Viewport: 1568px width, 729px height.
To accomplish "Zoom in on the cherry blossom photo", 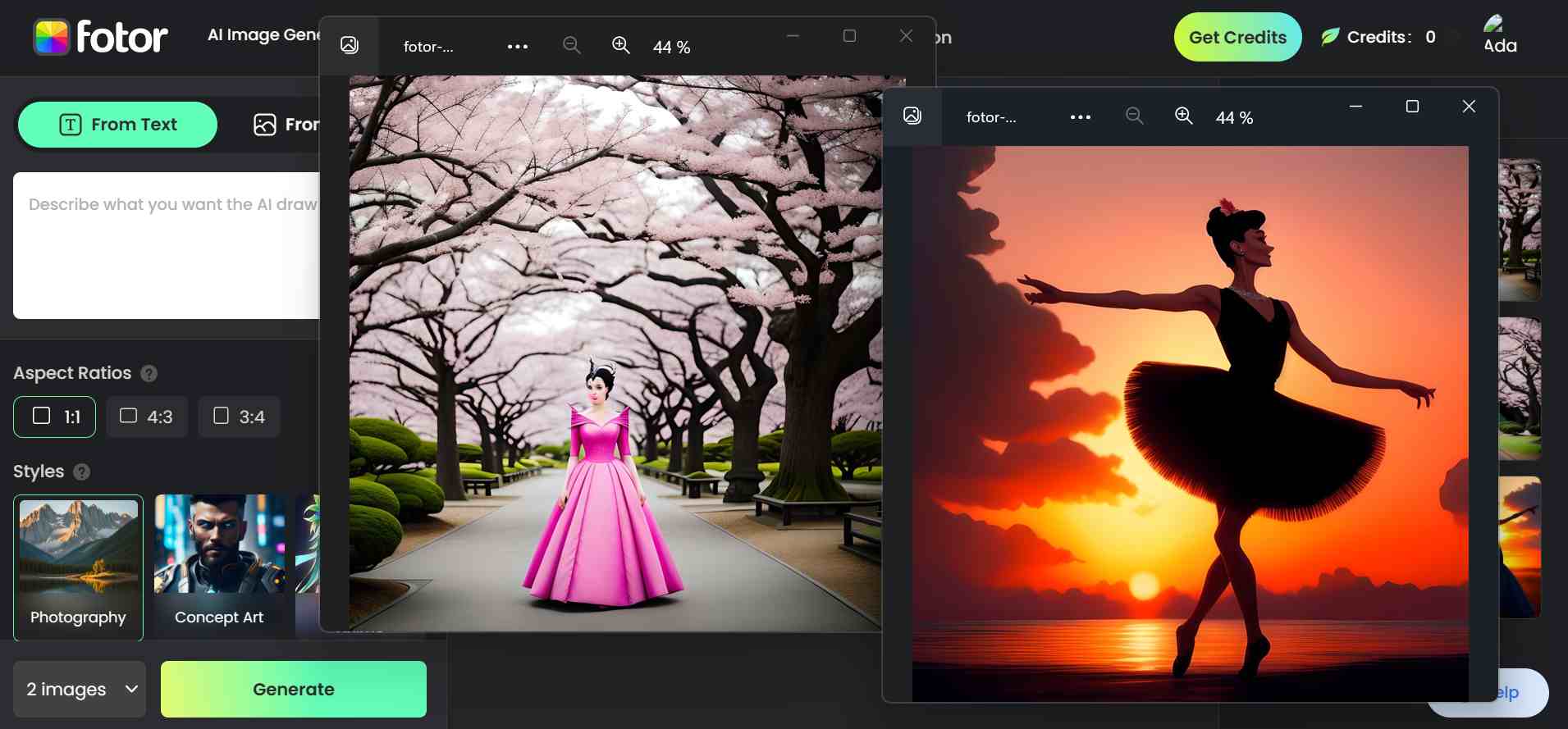I will [621, 46].
